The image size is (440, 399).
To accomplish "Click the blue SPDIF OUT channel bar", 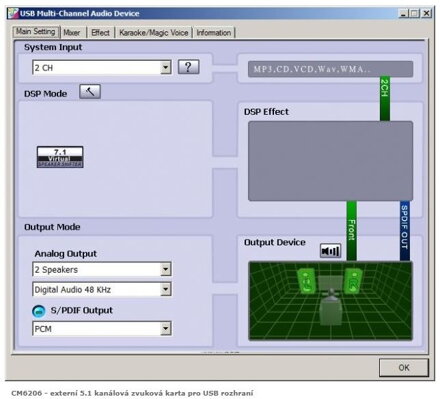I will point(405,231).
